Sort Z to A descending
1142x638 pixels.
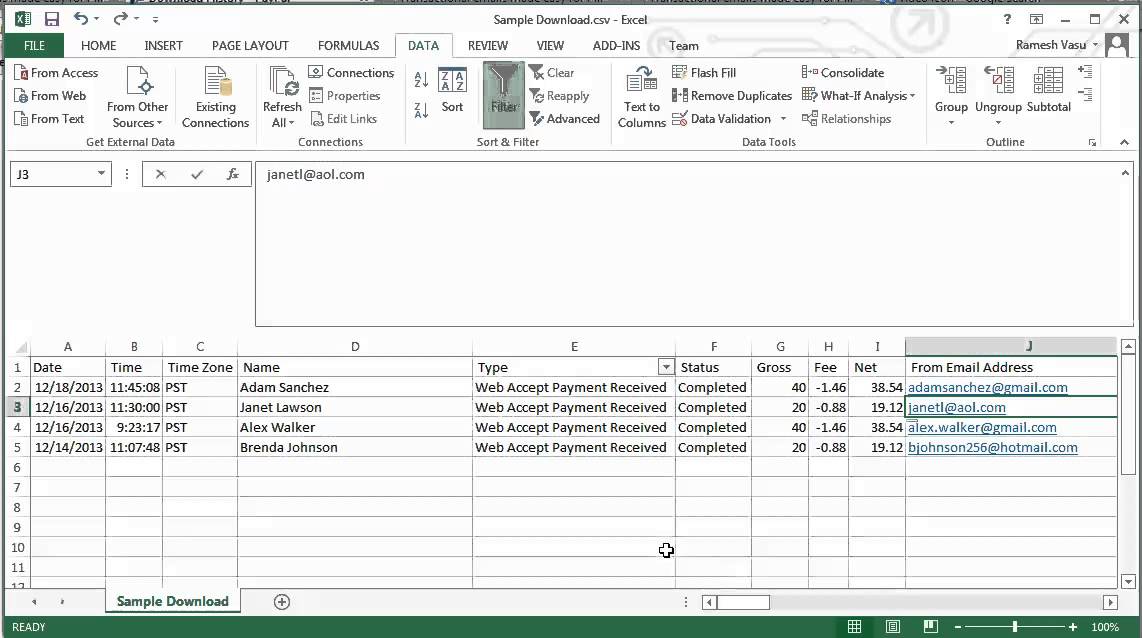pyautogui.click(x=421, y=110)
